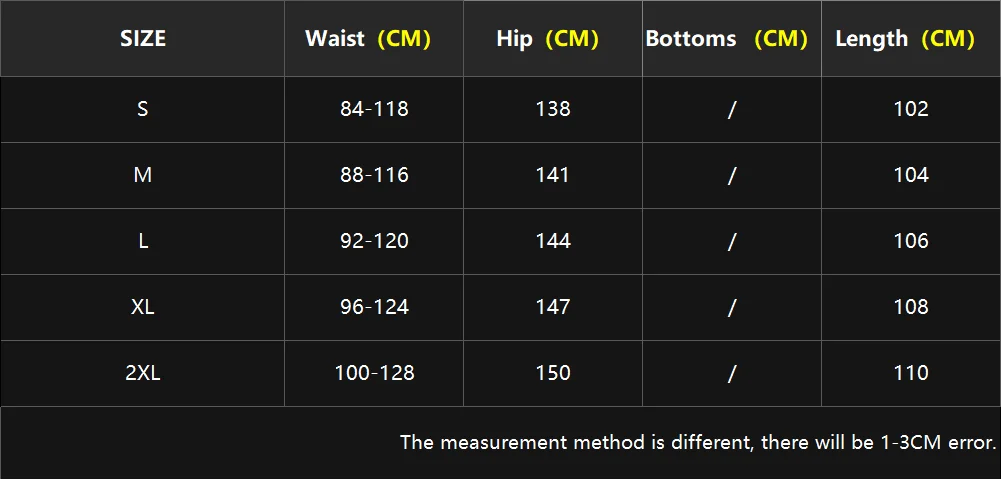This screenshot has width=1001, height=480.
Task: Select the size S row label
Action: 142,109
